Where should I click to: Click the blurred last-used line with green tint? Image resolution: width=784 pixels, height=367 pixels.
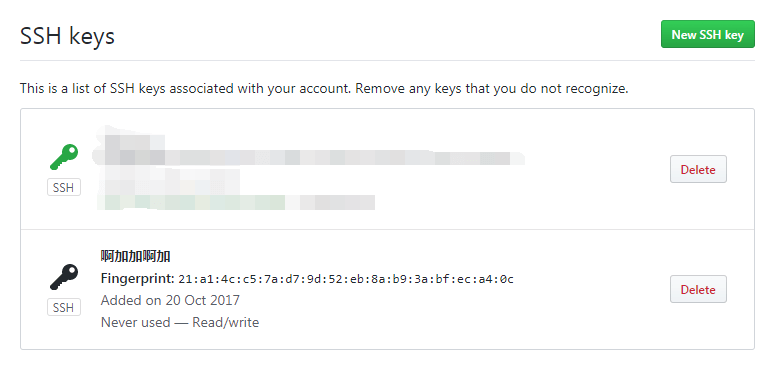[x=238, y=202]
